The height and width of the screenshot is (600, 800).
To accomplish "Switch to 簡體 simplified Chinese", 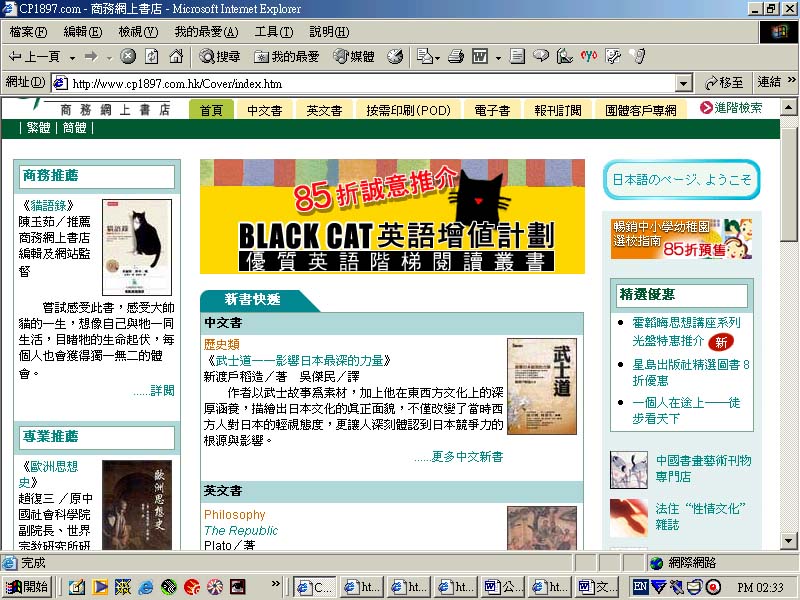I will pos(74,128).
